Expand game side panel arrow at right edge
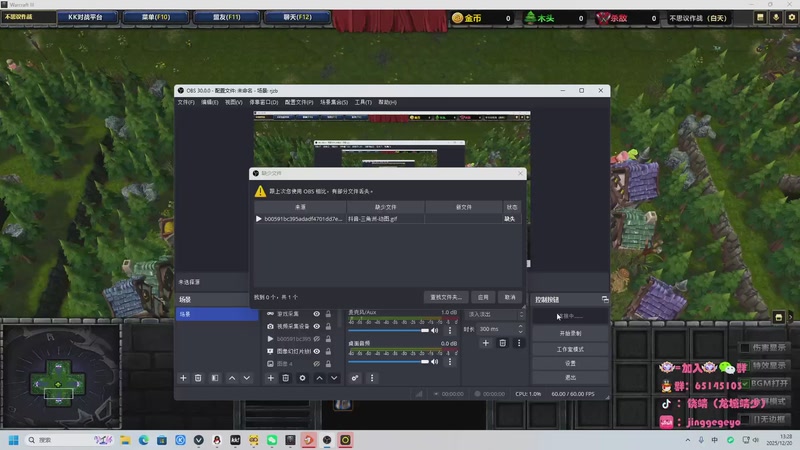 [791, 317]
